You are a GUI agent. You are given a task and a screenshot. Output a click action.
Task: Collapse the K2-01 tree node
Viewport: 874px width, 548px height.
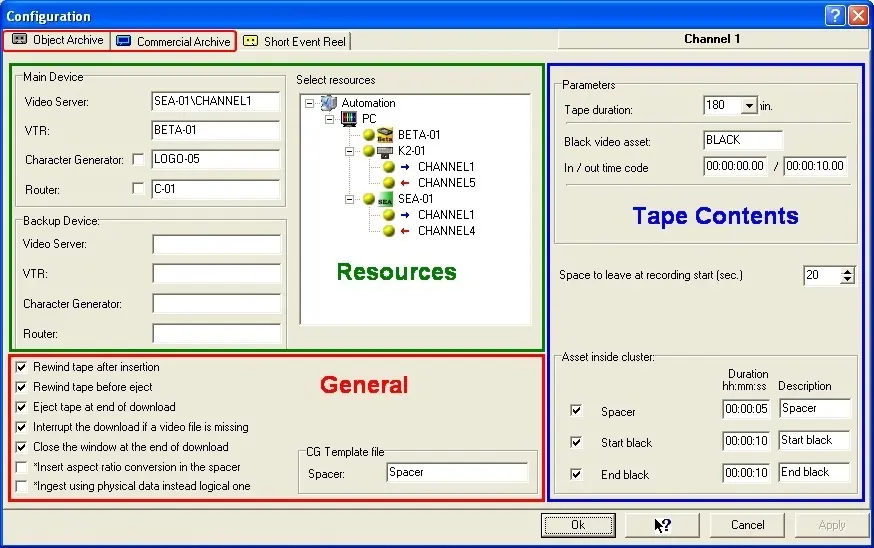[350, 151]
